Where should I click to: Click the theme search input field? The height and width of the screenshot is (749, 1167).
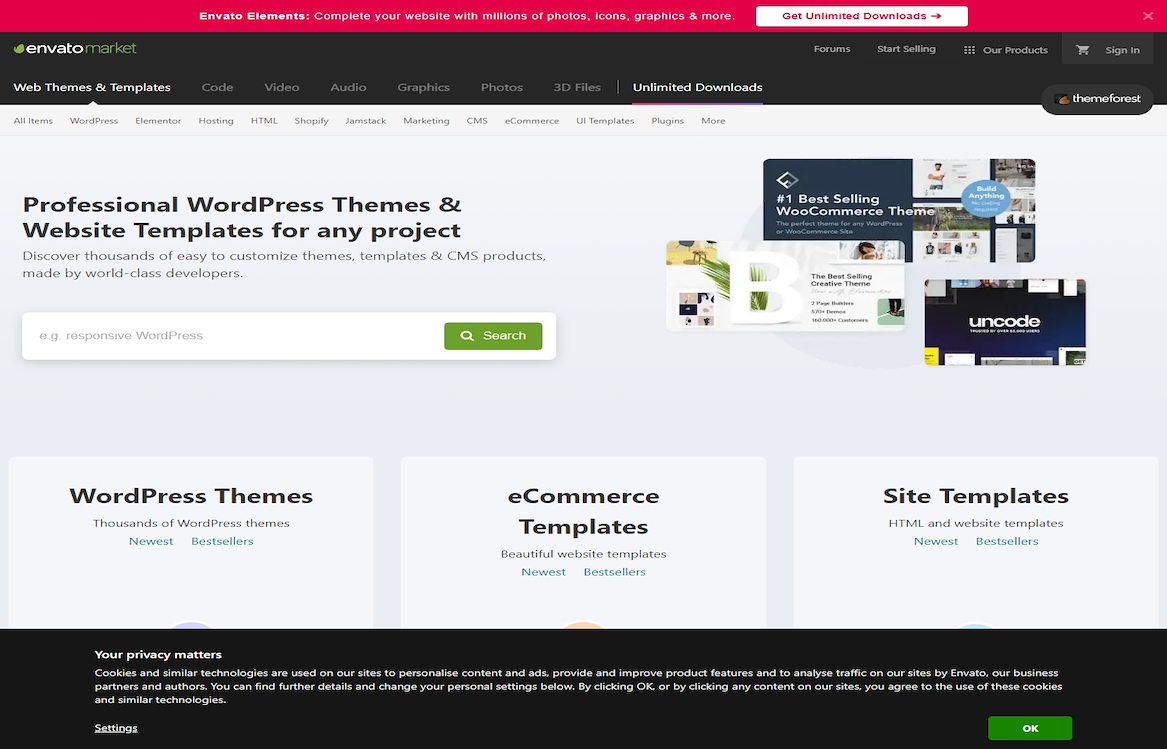[x=234, y=336]
